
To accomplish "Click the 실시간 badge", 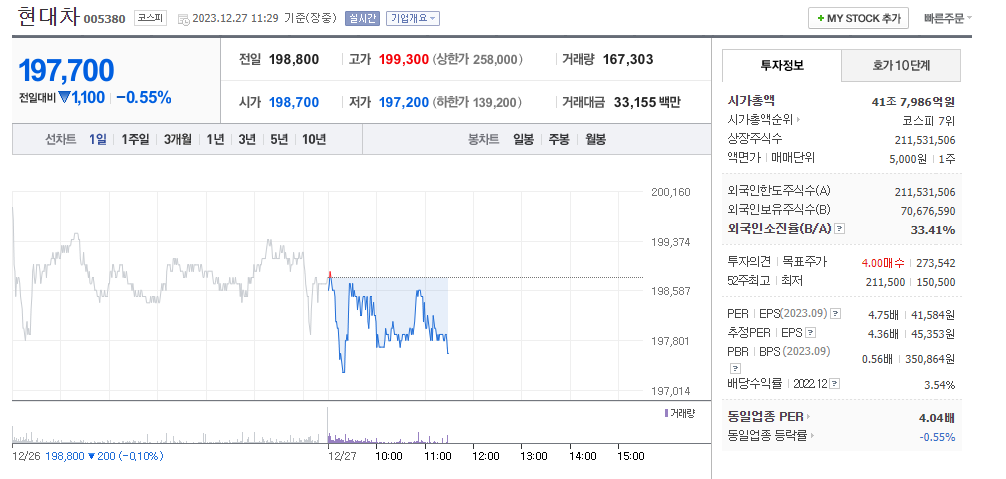I will coord(362,19).
